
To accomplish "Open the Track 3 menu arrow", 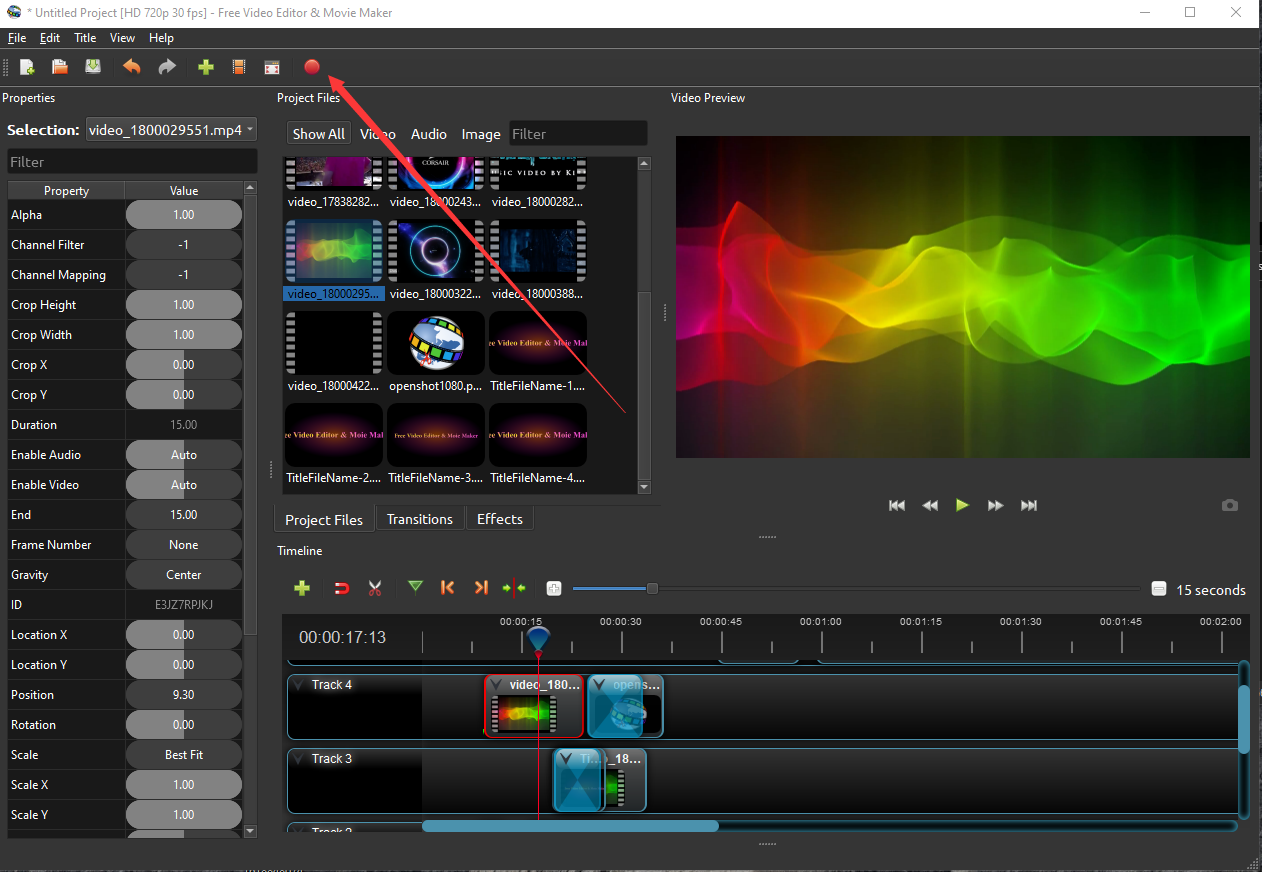I will tap(298, 759).
